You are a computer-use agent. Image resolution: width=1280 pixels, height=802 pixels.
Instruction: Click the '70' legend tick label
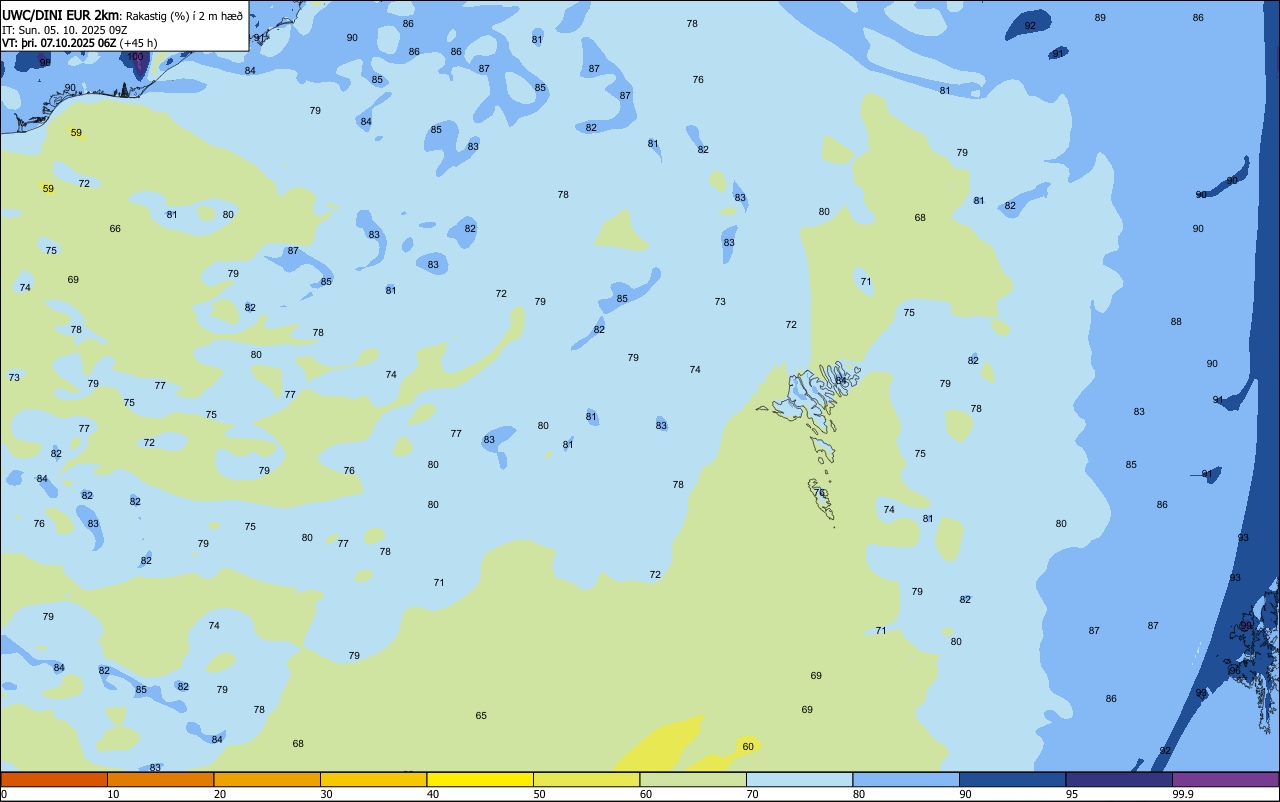pyautogui.click(x=752, y=794)
